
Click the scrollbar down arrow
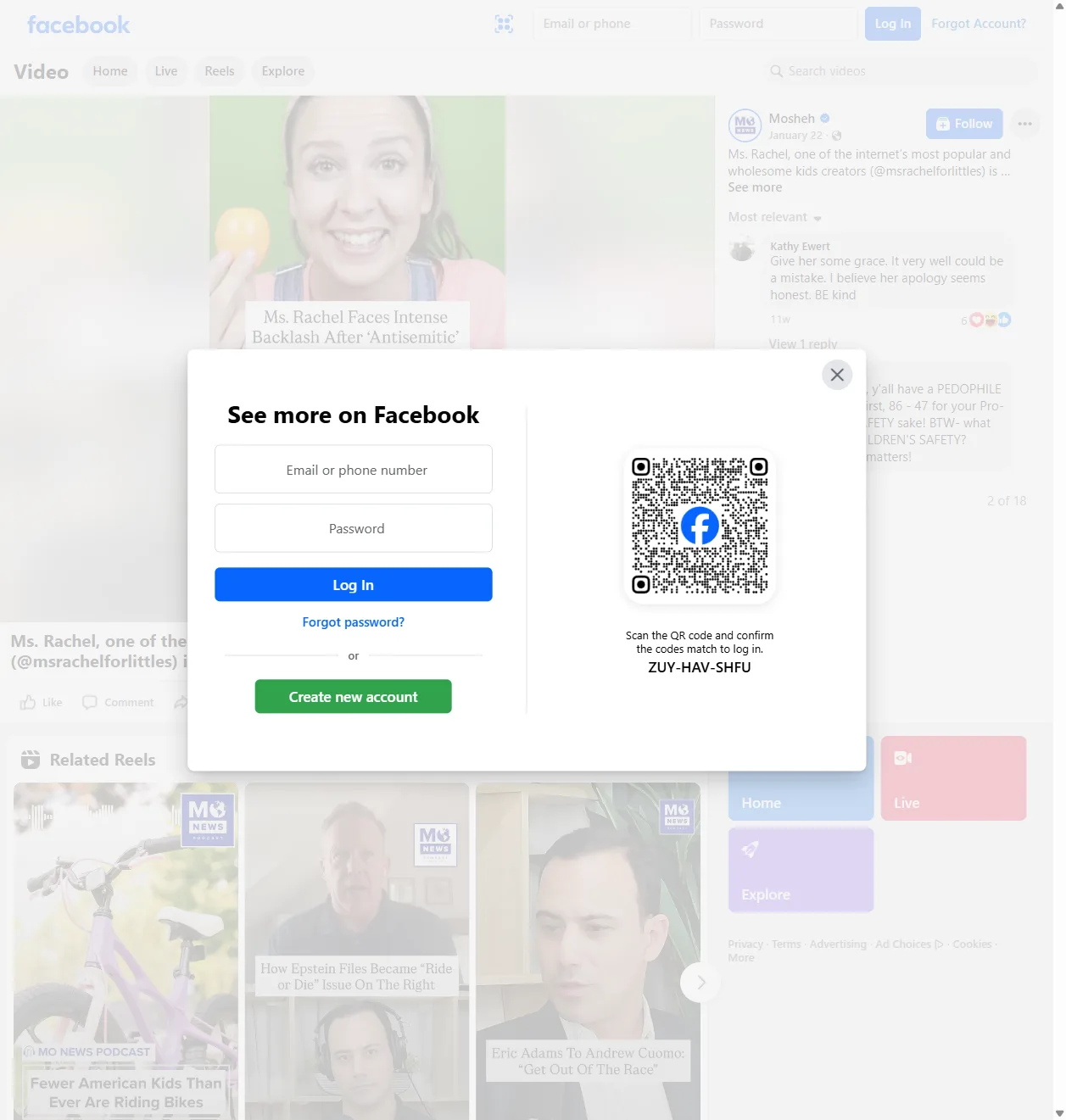pyautogui.click(x=1059, y=1112)
